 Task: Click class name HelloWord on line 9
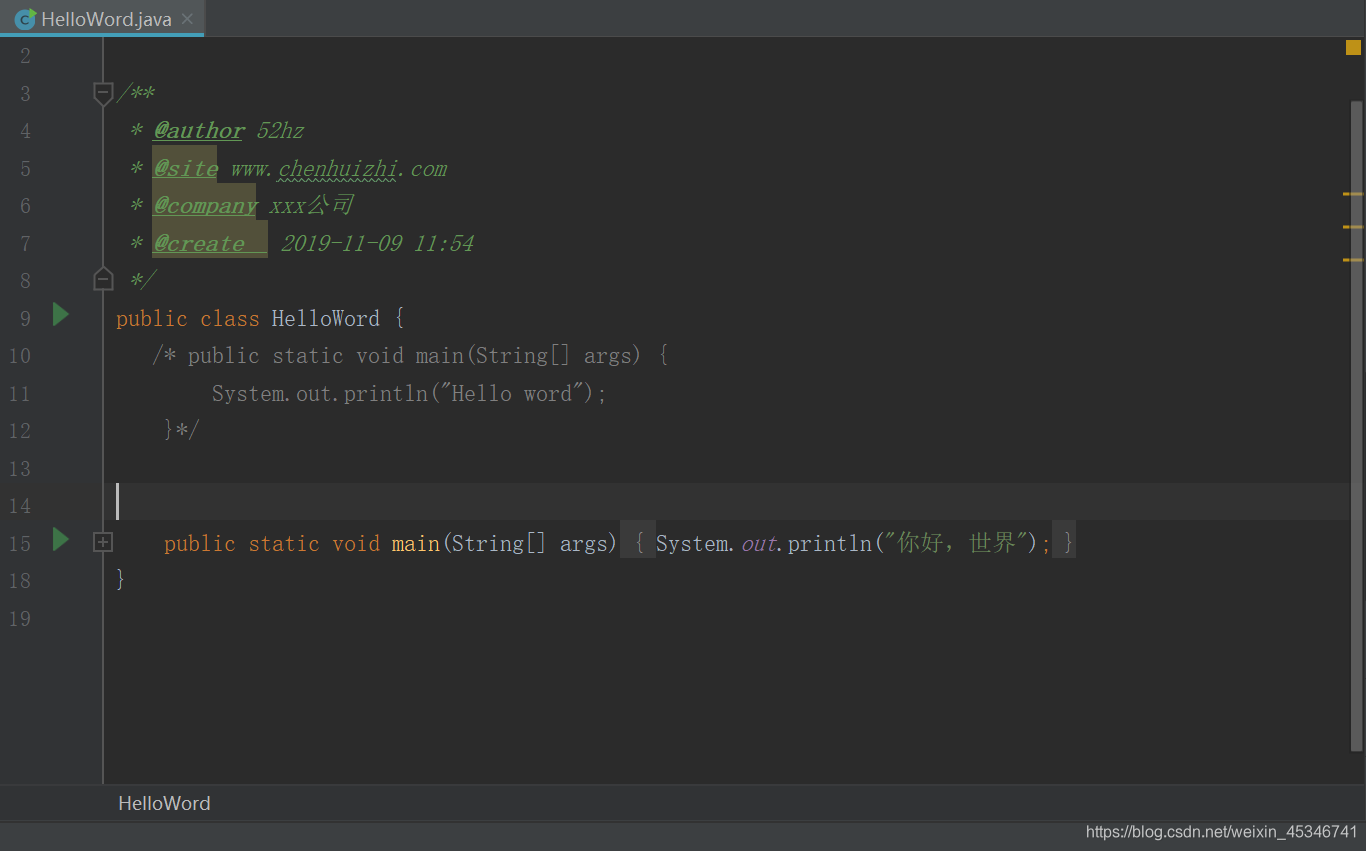click(x=326, y=318)
